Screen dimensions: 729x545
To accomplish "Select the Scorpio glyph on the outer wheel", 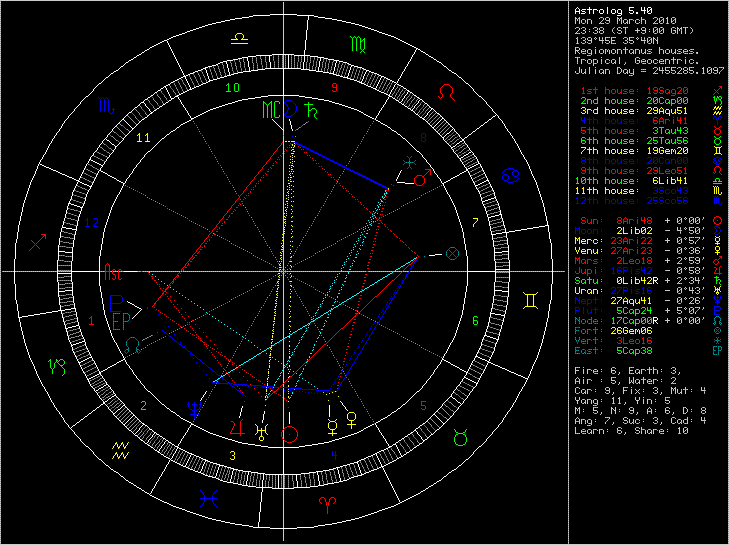I will click(106, 105).
